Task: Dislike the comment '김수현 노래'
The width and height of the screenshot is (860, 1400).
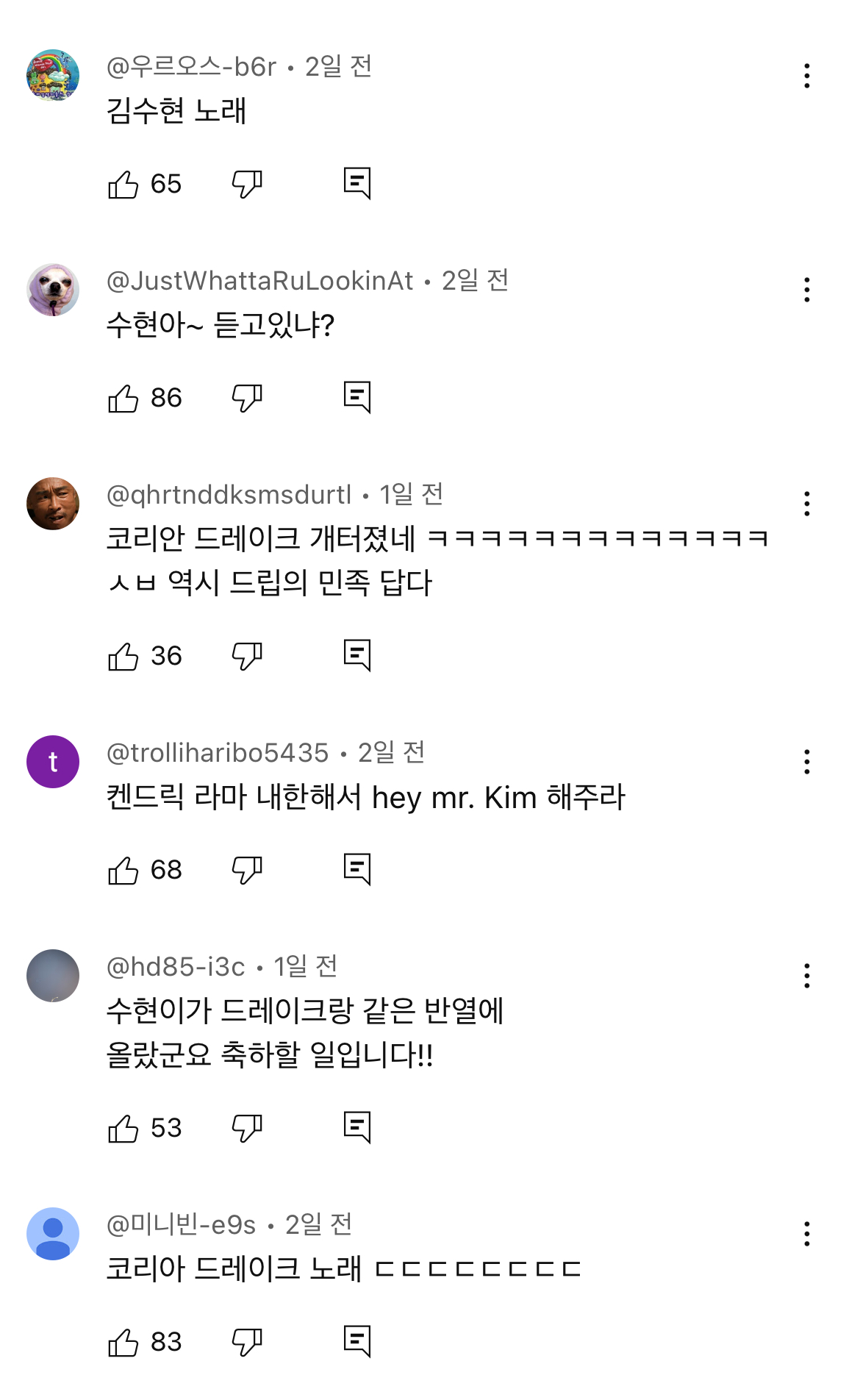Action: [x=247, y=184]
